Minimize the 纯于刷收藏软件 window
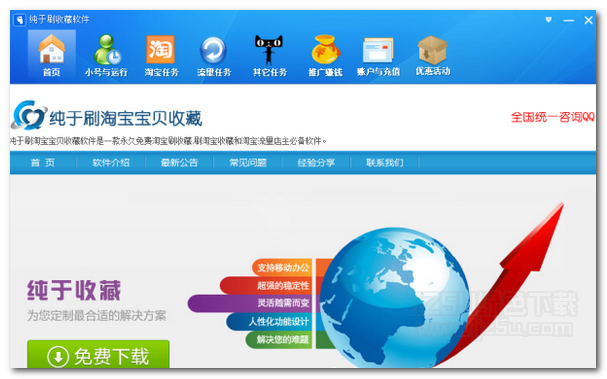The image size is (607, 379). click(x=568, y=20)
